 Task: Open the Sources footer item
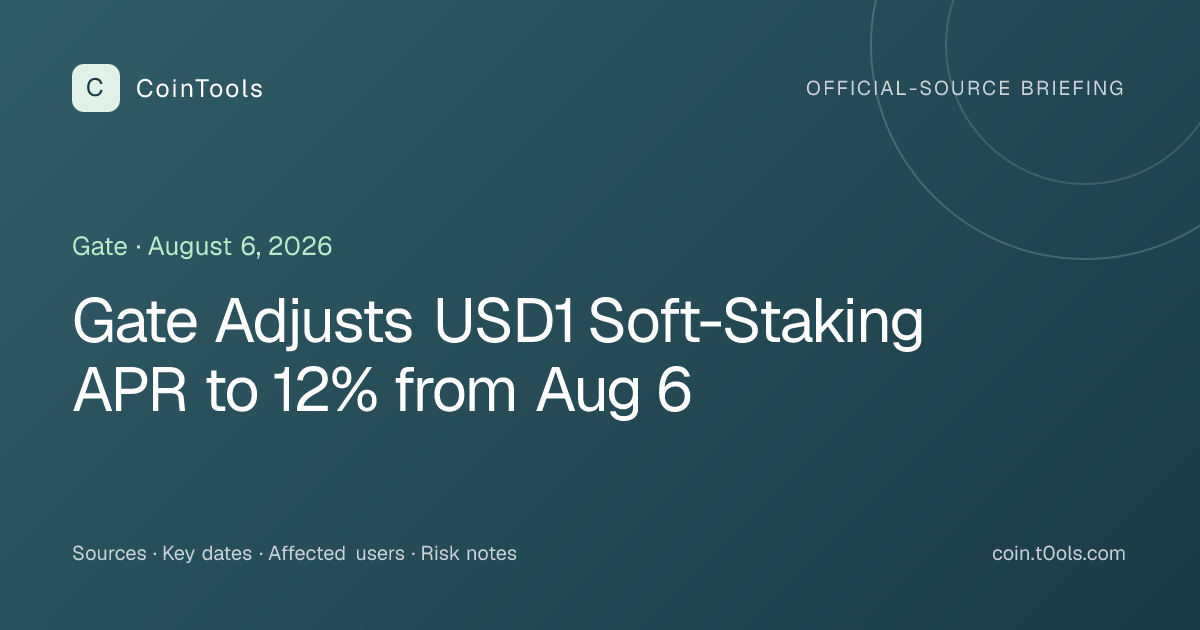(109, 553)
